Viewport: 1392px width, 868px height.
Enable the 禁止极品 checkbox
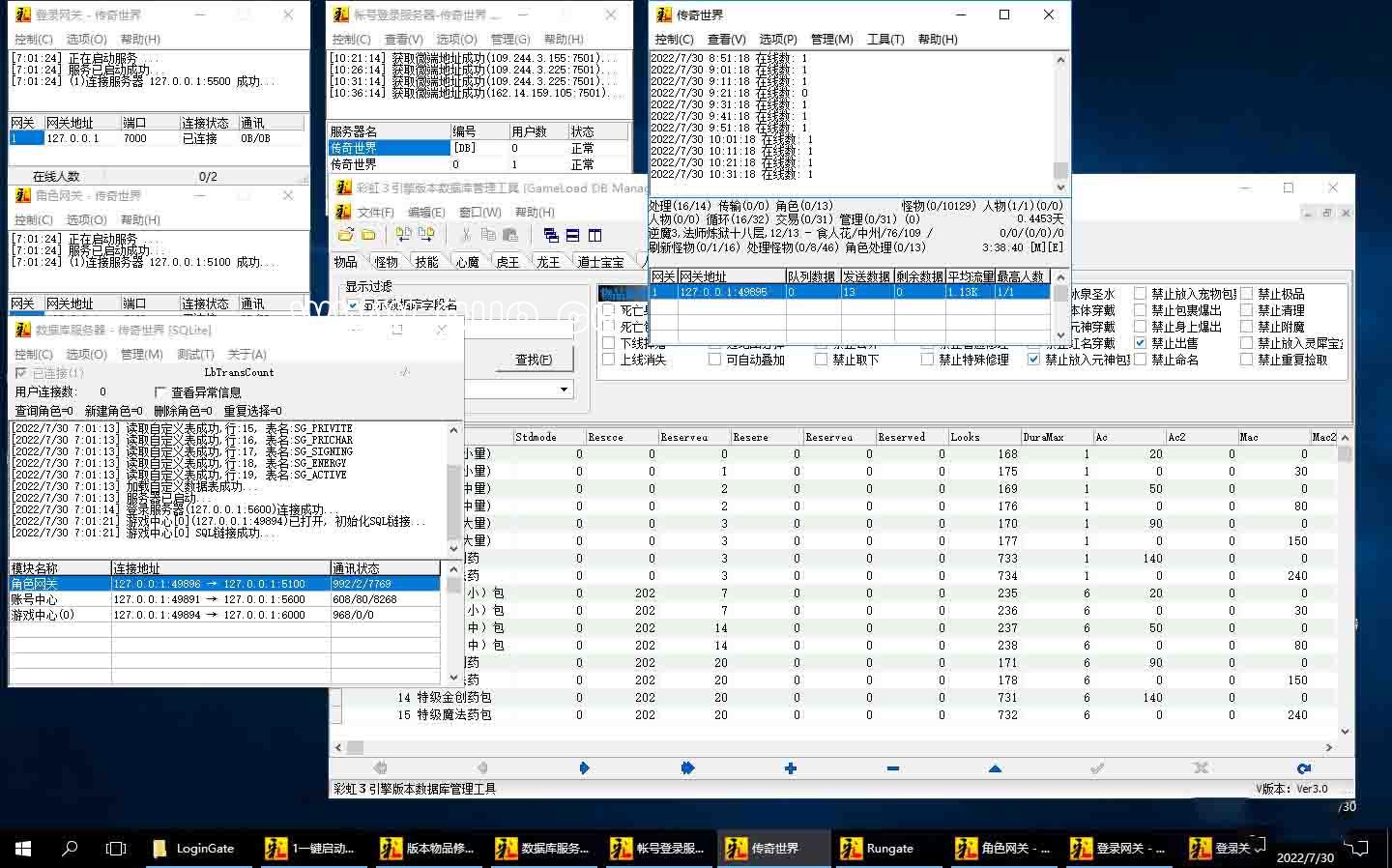coord(1247,293)
